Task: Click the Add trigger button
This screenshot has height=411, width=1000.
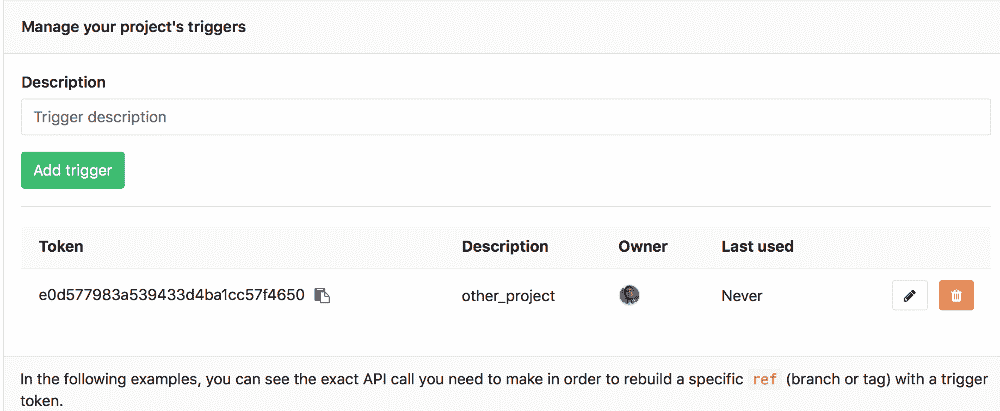Action: pyautogui.click(x=73, y=170)
